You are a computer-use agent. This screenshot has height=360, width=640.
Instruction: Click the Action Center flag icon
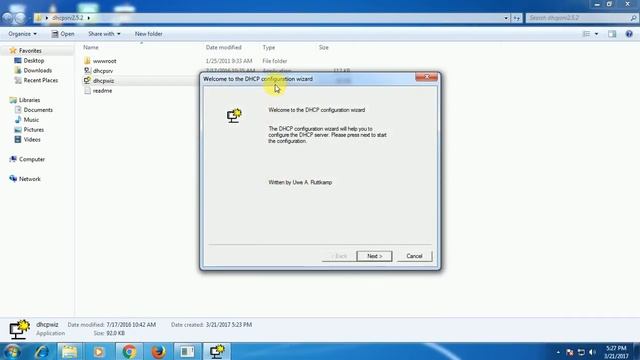point(570,352)
